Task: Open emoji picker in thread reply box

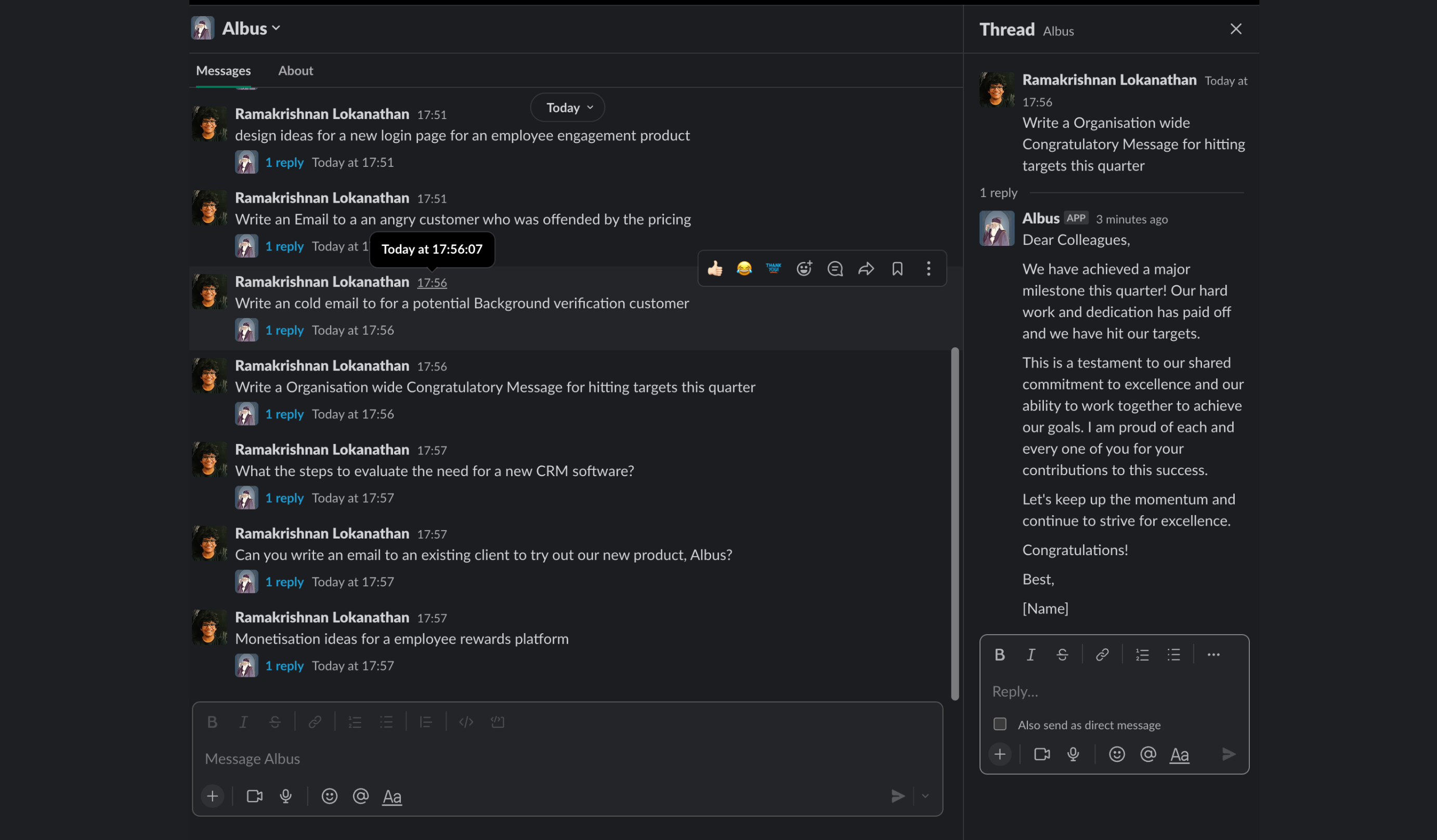Action: tap(1117, 754)
